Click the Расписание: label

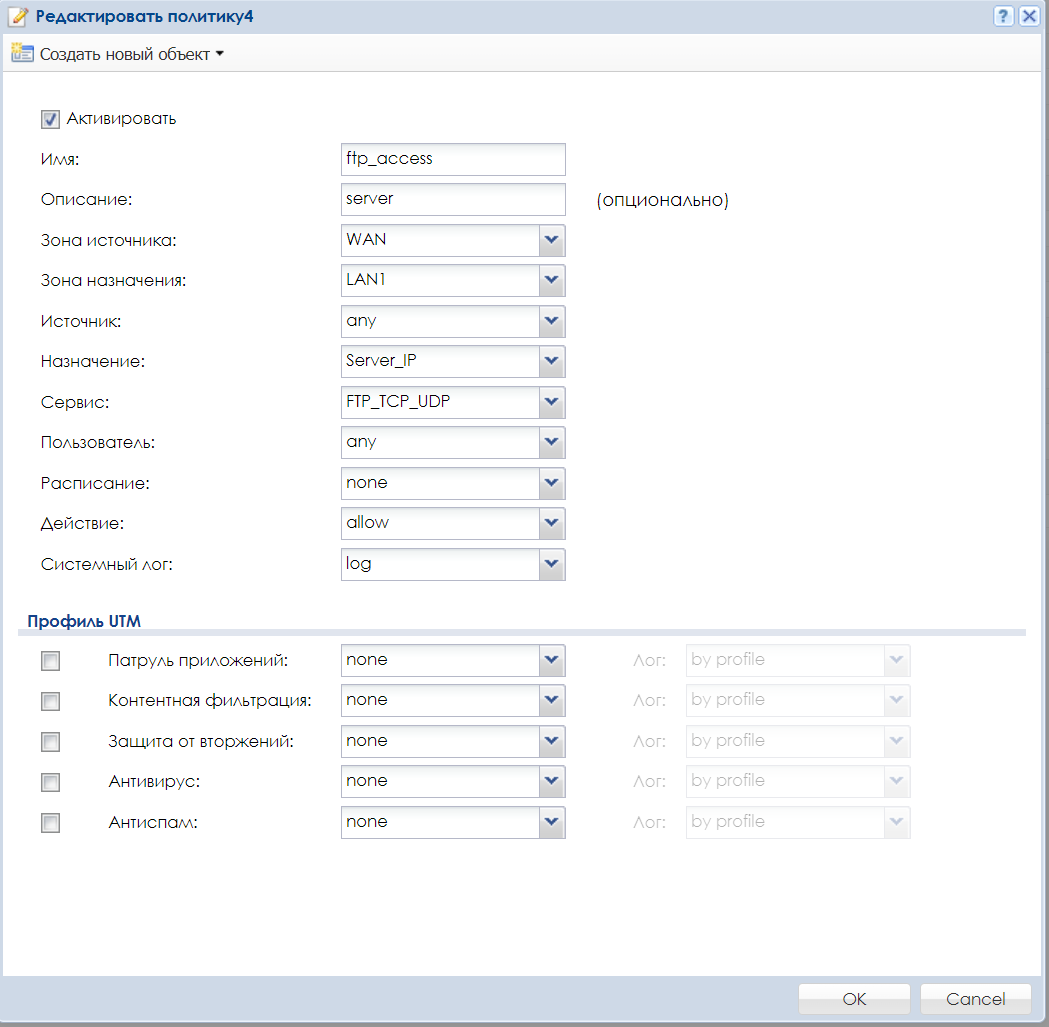point(95,483)
